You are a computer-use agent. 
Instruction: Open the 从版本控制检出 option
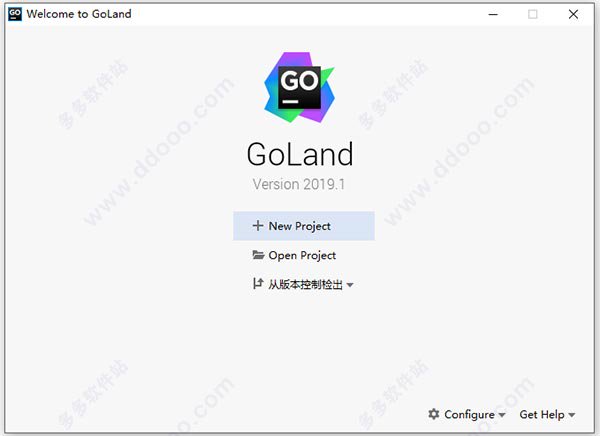coord(304,284)
